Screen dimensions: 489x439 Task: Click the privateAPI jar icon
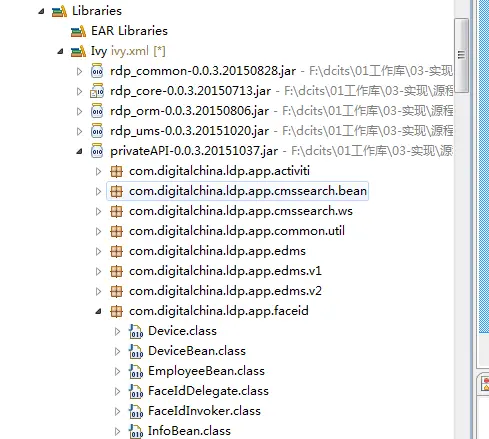coord(97,151)
